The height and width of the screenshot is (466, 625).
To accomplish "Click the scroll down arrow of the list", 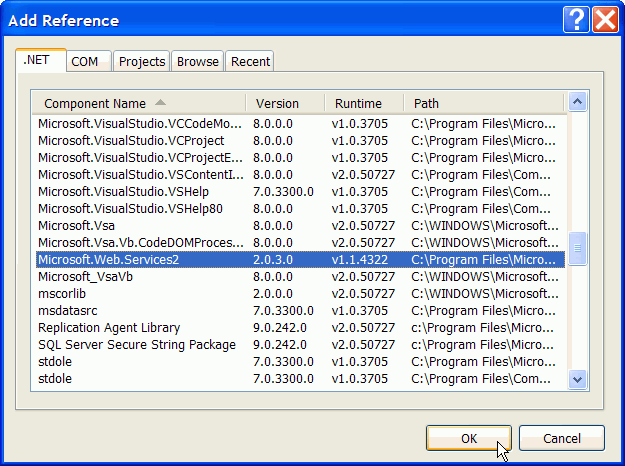I will (x=578, y=379).
